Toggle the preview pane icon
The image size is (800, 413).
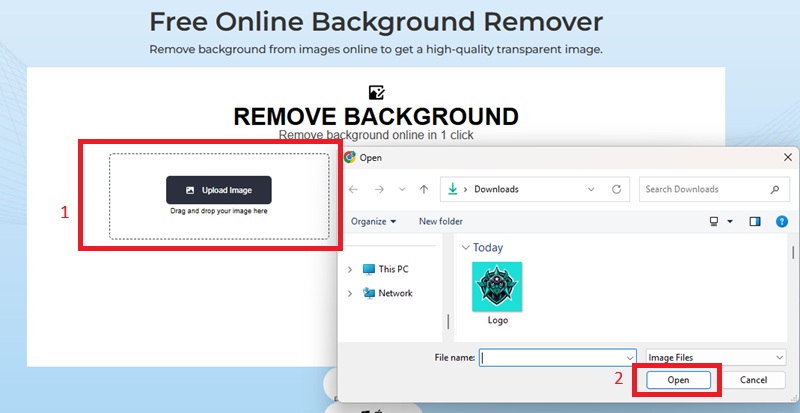[755, 221]
